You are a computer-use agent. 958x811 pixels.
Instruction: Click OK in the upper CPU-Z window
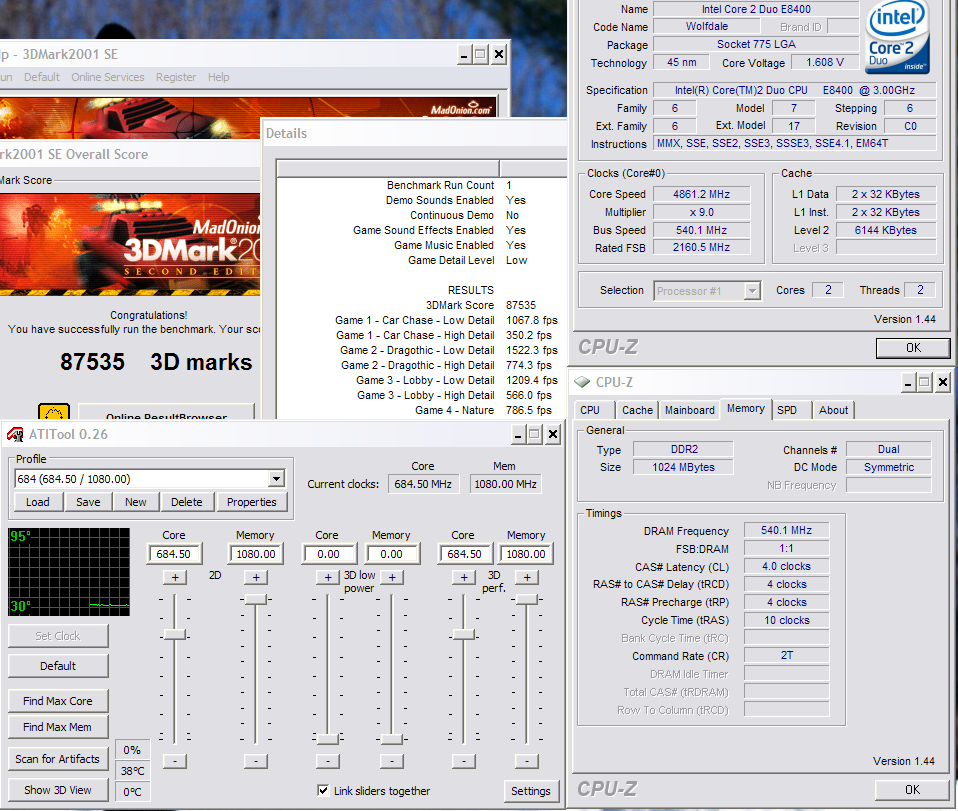(913, 348)
